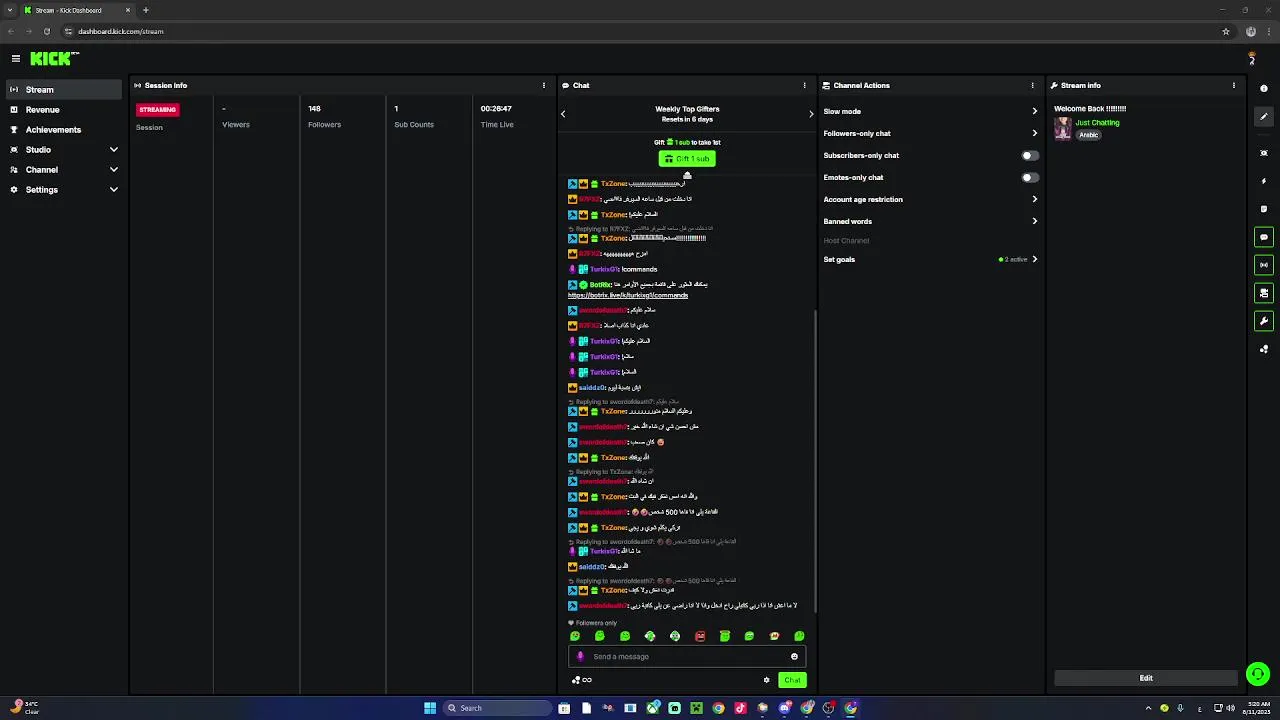The image size is (1280, 720).
Task: Reload the browser page
Action: coord(46,31)
